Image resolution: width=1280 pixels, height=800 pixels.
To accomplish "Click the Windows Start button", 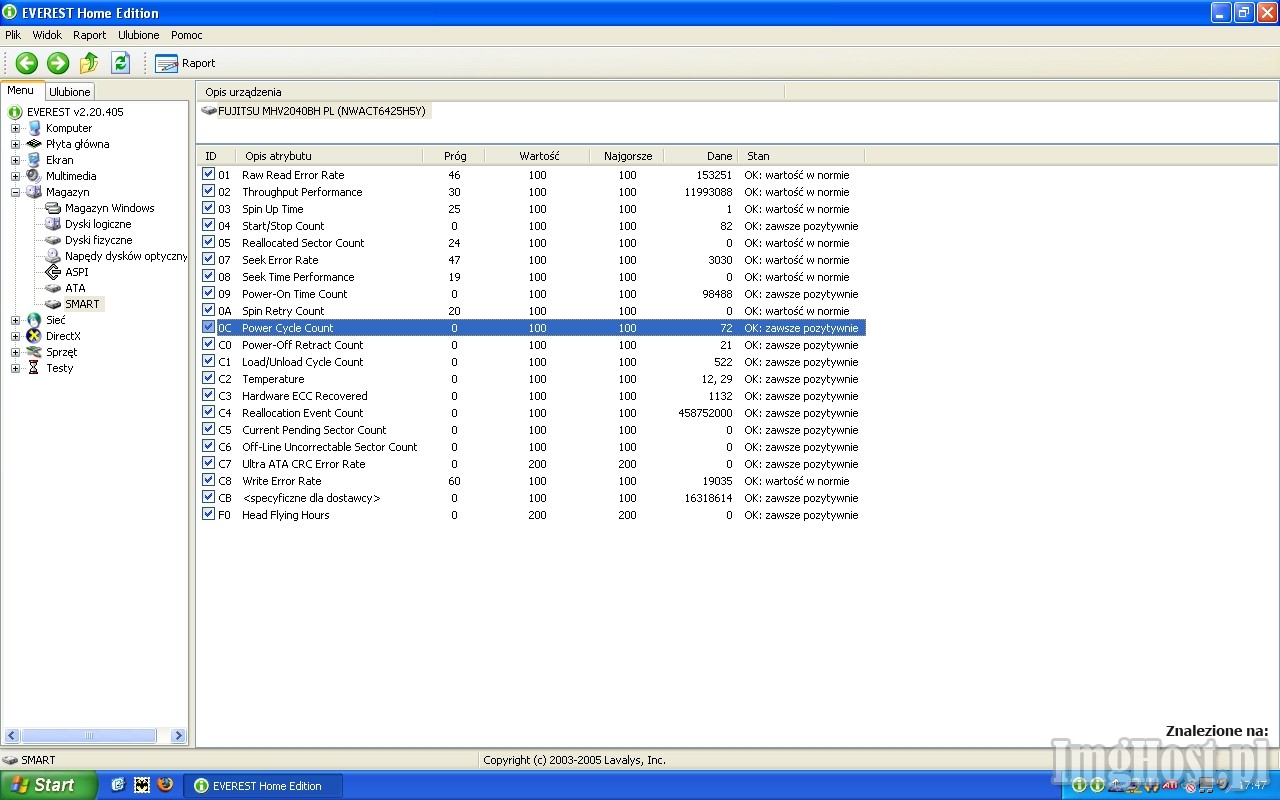I will point(48,785).
